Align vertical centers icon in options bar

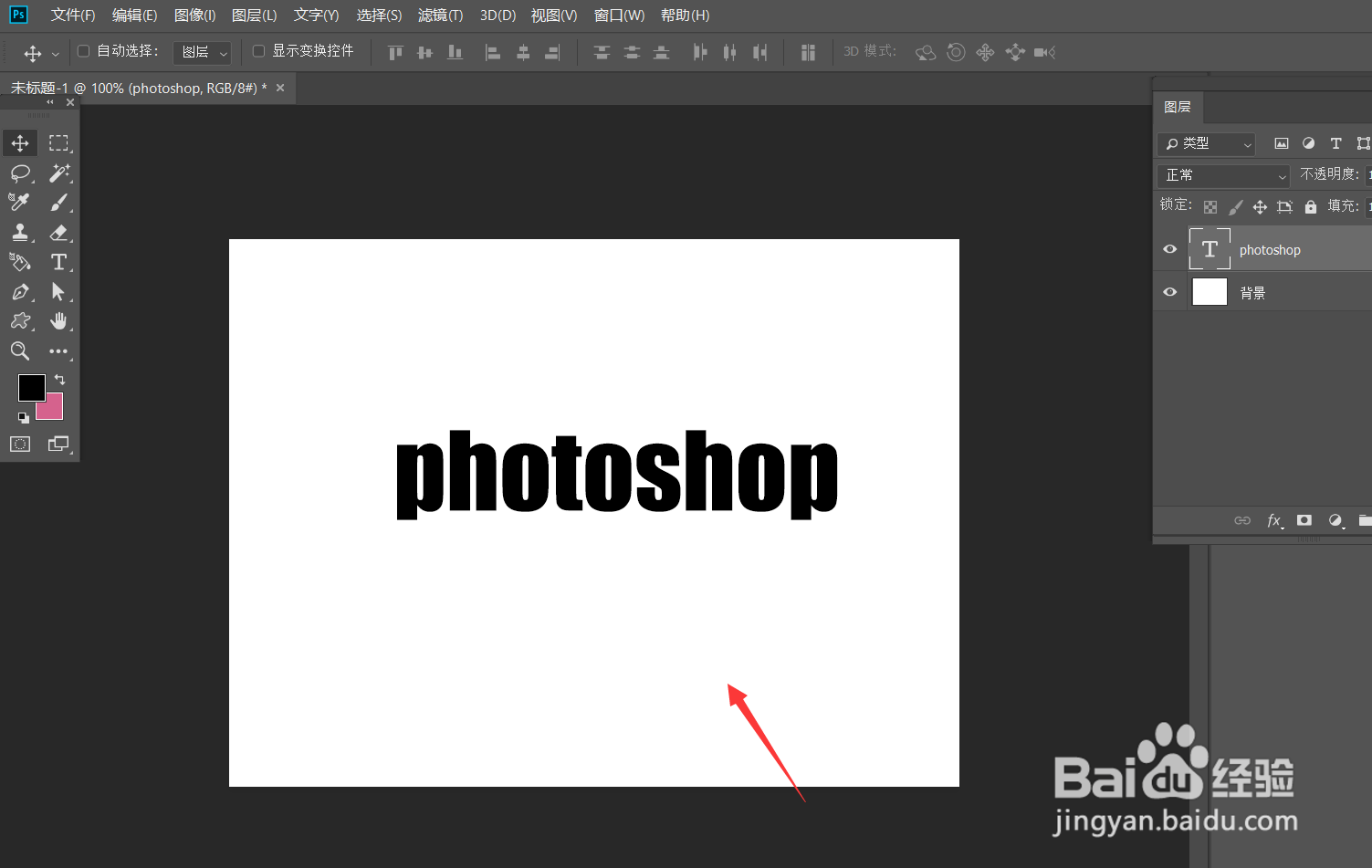coord(424,53)
